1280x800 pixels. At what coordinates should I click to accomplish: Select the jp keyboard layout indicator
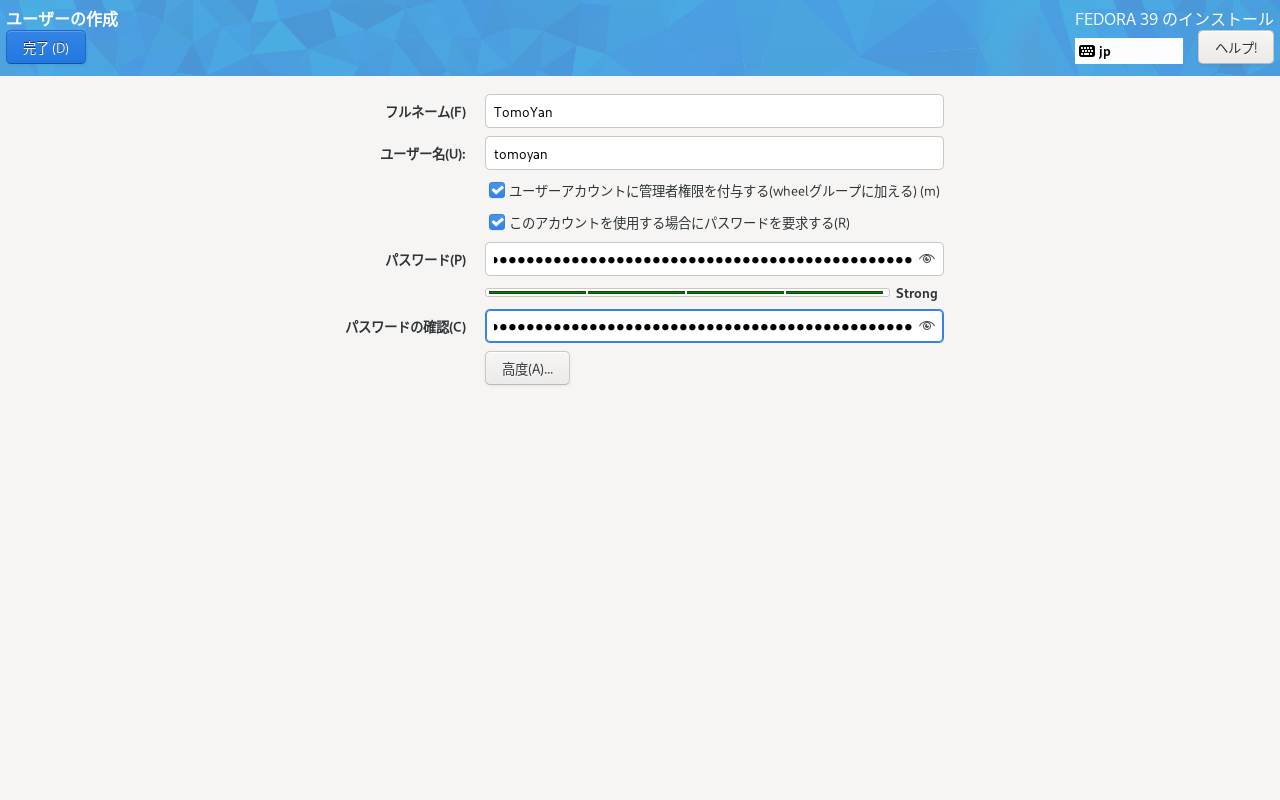(x=1129, y=51)
